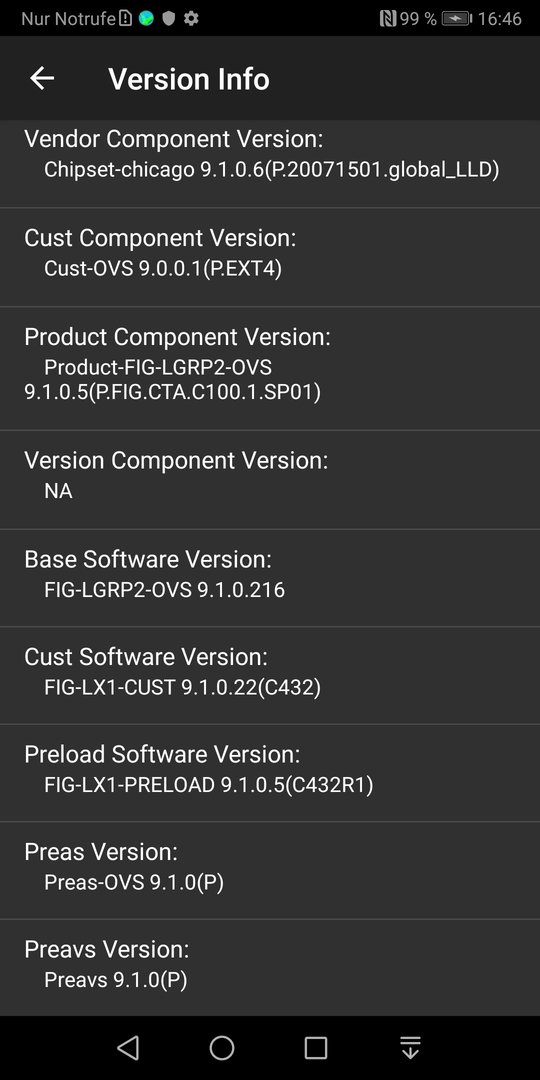Open recent apps with the square button

tap(315, 1048)
